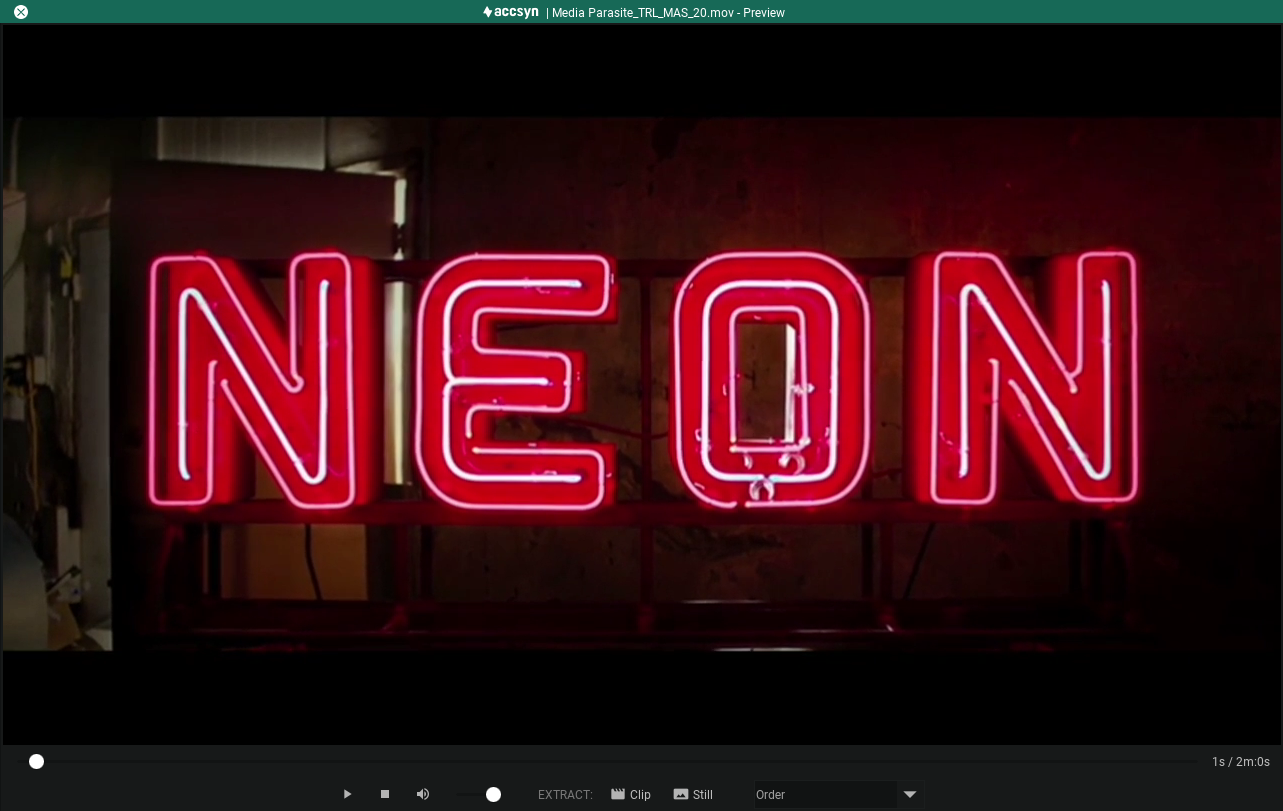Click the volume slider track left of handle

click(x=468, y=794)
